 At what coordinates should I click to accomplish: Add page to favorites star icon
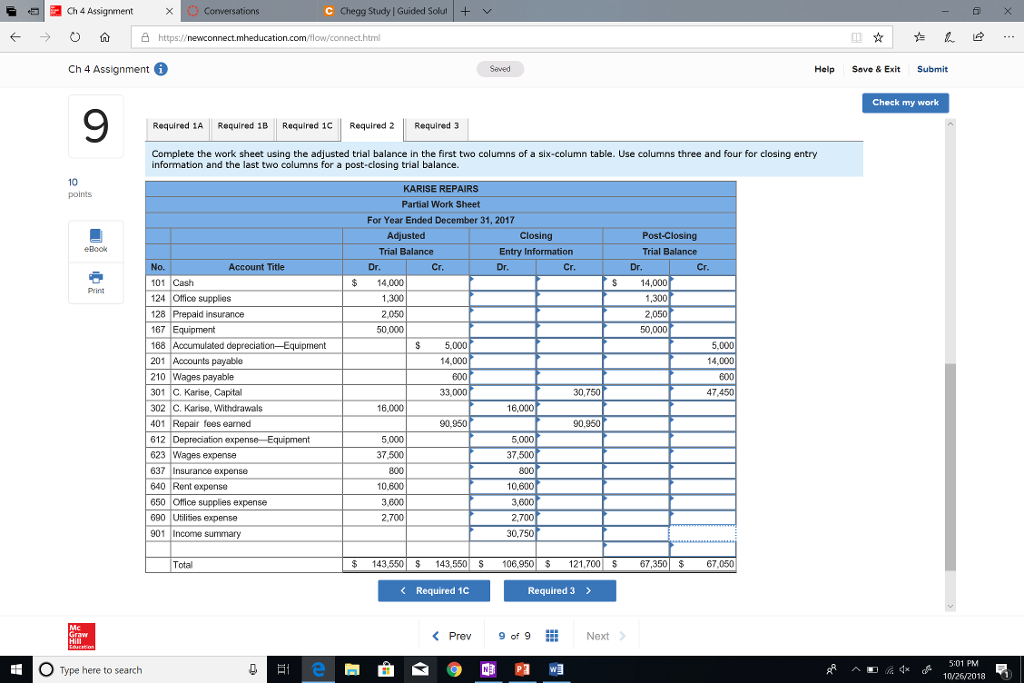(878, 37)
